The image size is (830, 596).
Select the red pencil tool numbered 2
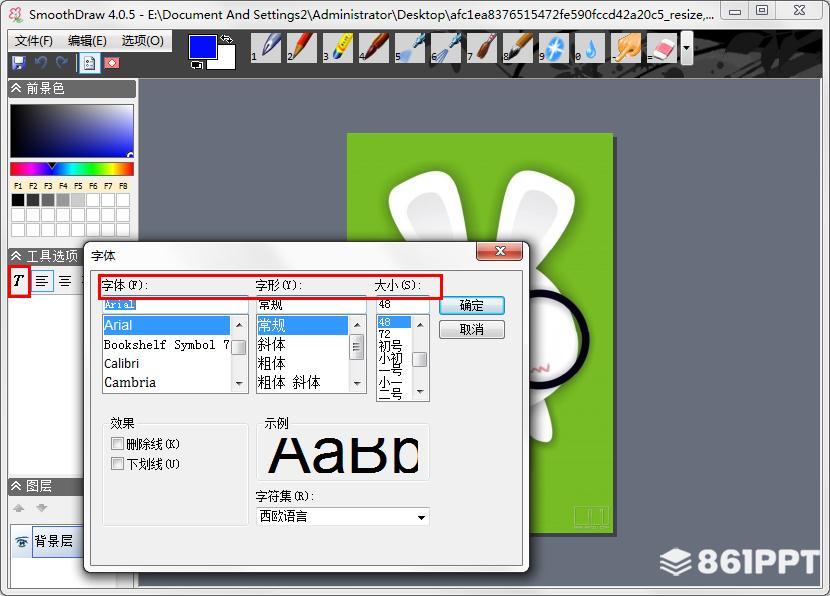tap(302, 48)
